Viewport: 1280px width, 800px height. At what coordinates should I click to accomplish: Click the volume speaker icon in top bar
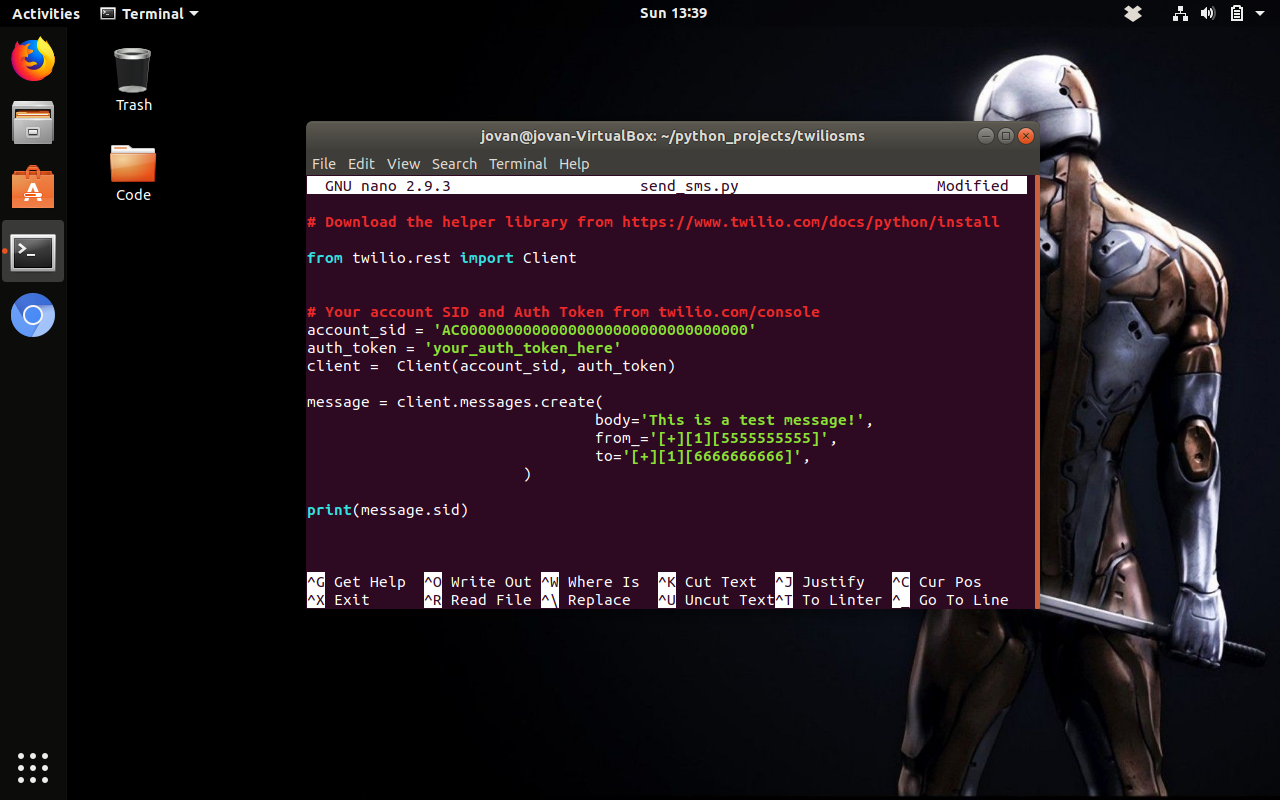pos(1208,14)
